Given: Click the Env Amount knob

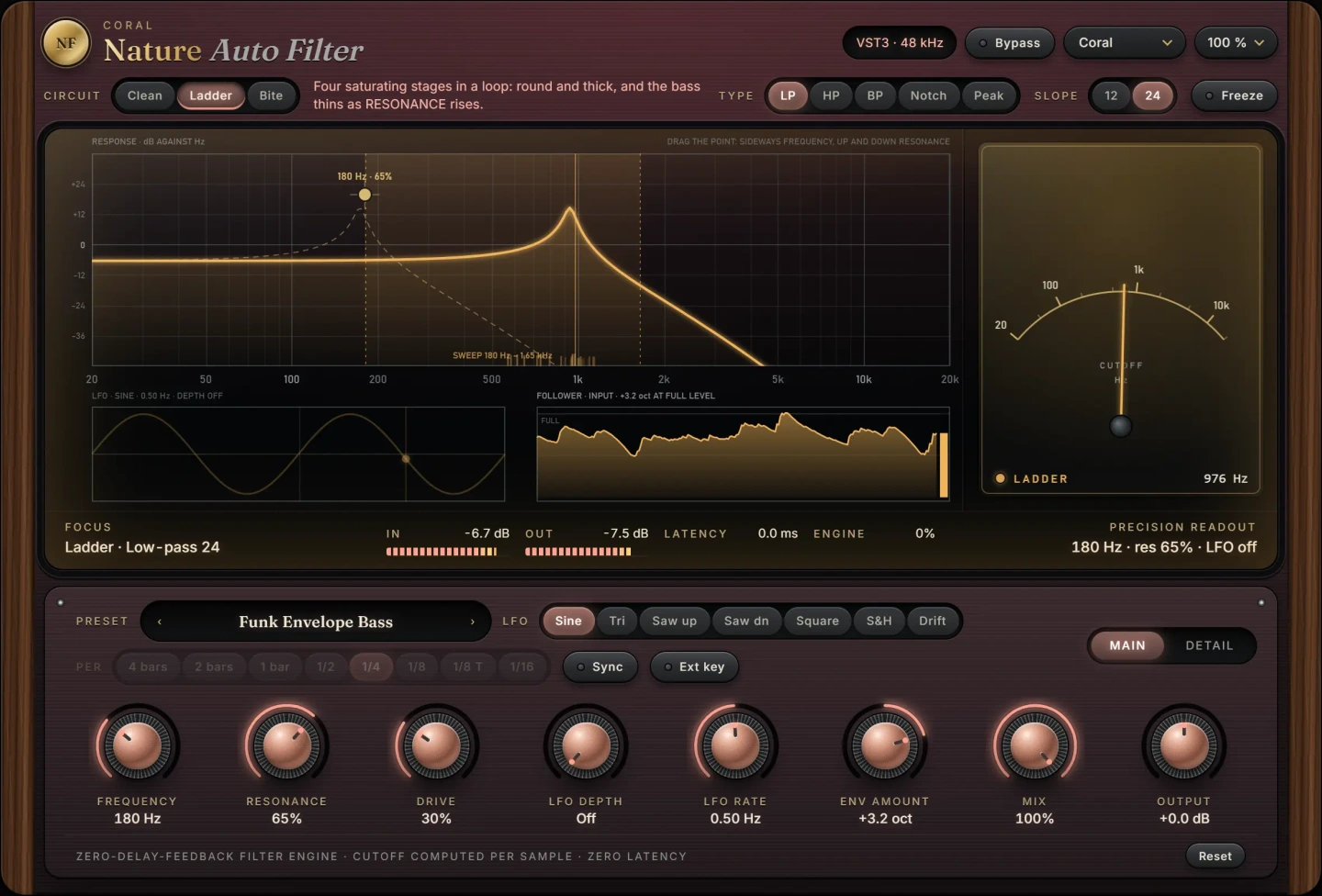Looking at the screenshot, I should (x=885, y=745).
